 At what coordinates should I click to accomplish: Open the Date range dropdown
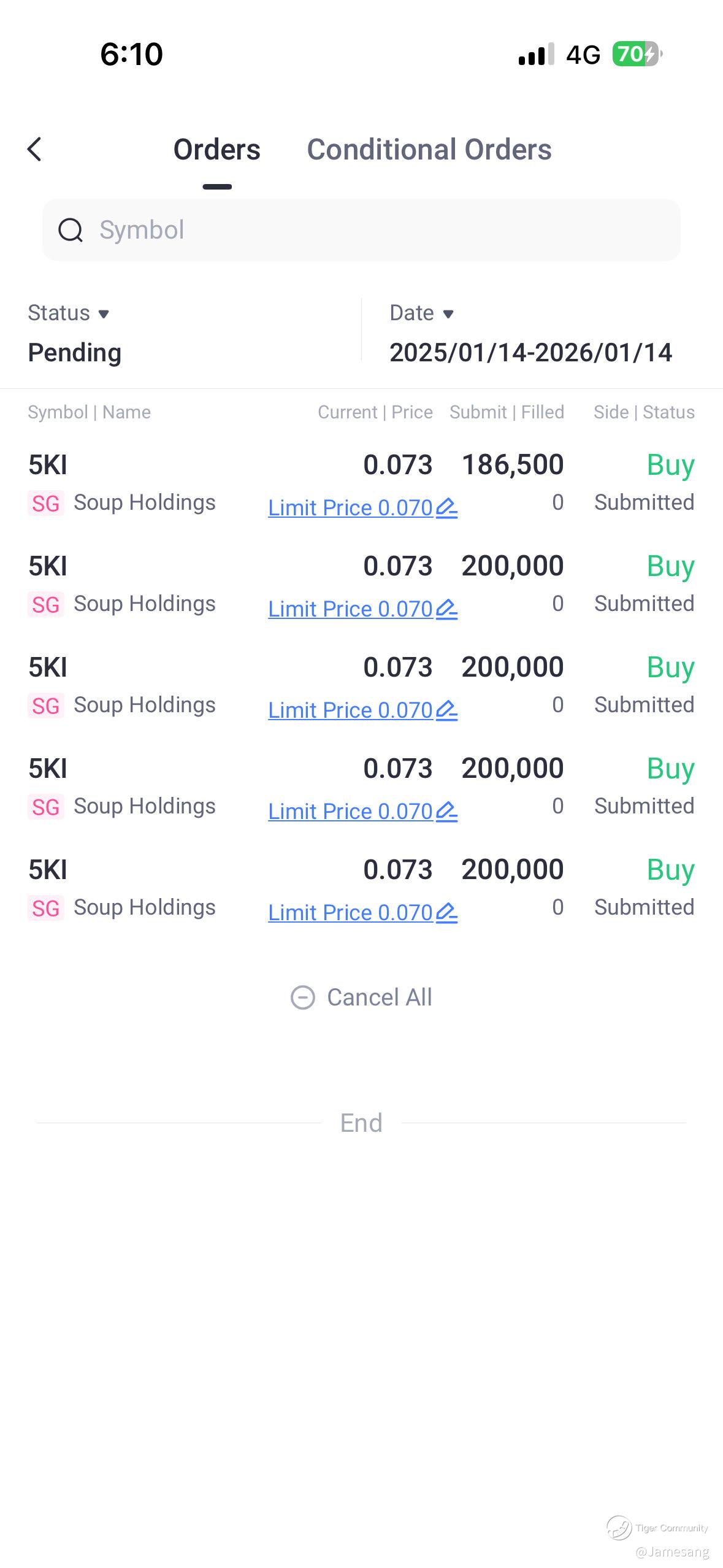pos(422,313)
